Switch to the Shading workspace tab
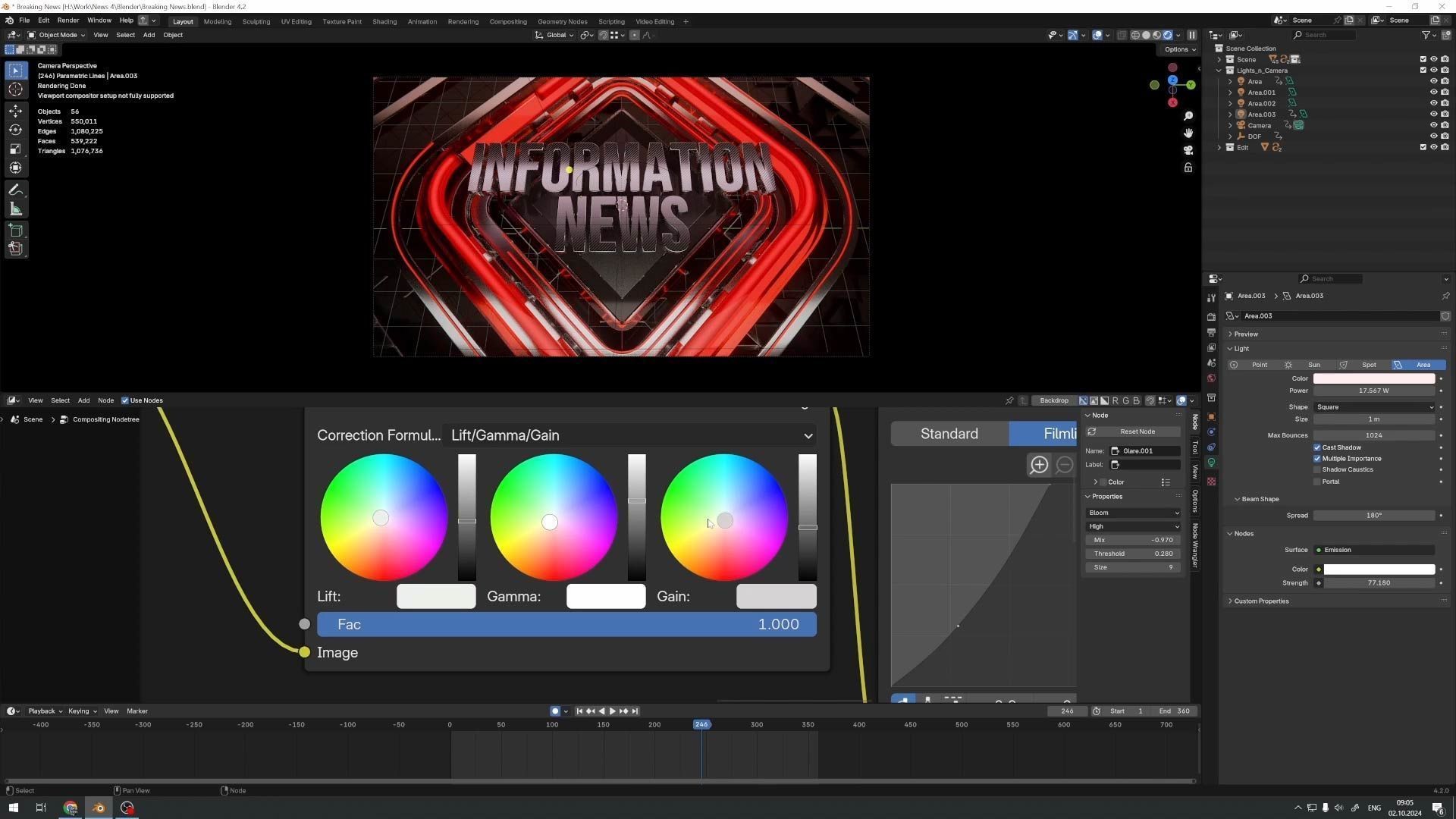This screenshot has height=819, width=1456. click(384, 21)
